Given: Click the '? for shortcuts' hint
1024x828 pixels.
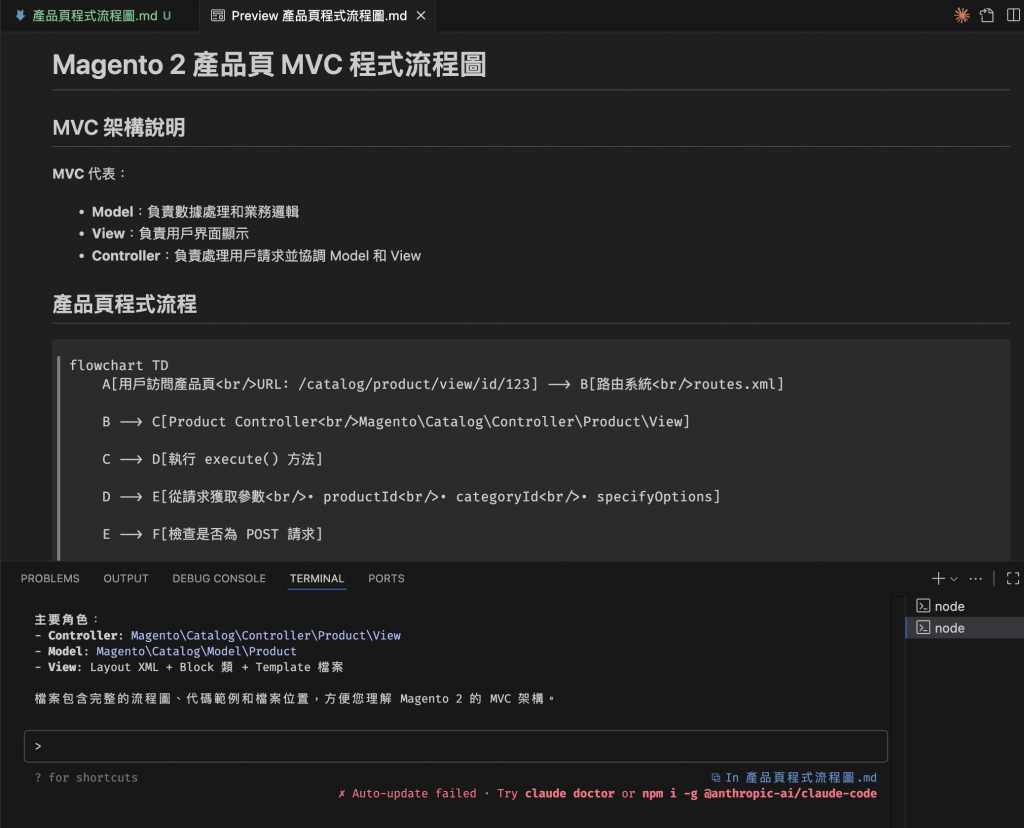Looking at the screenshot, I should pyautogui.click(x=86, y=778).
